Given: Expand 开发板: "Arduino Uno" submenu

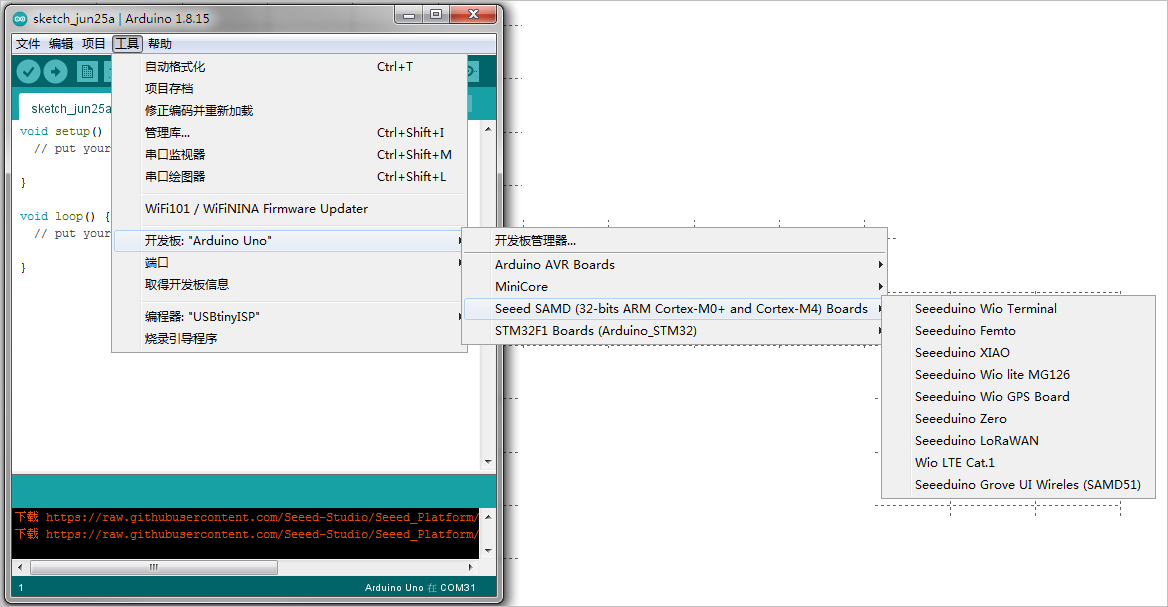Looking at the screenshot, I should click(x=289, y=241).
